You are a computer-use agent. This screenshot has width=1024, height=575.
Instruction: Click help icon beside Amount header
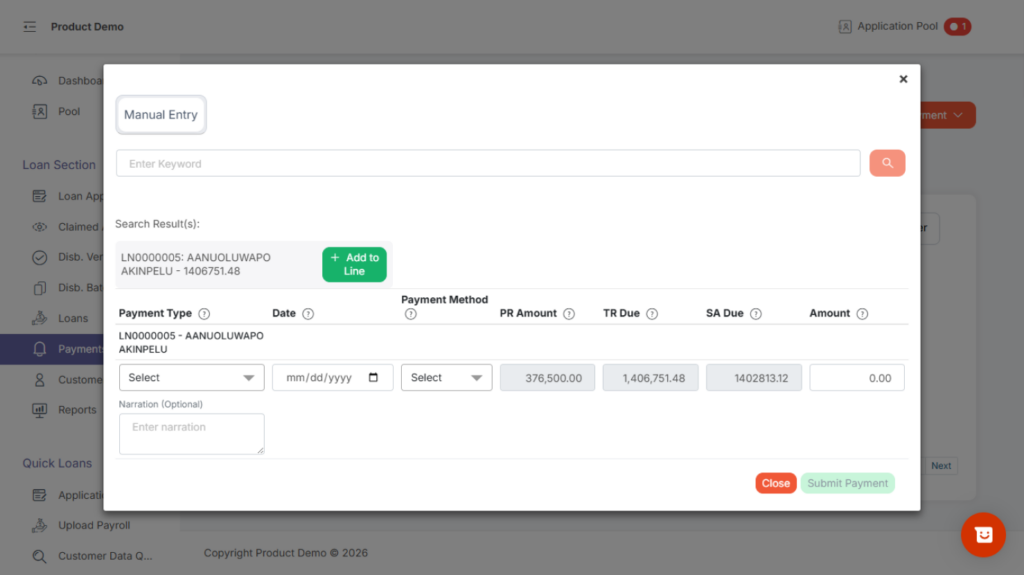[862, 314]
